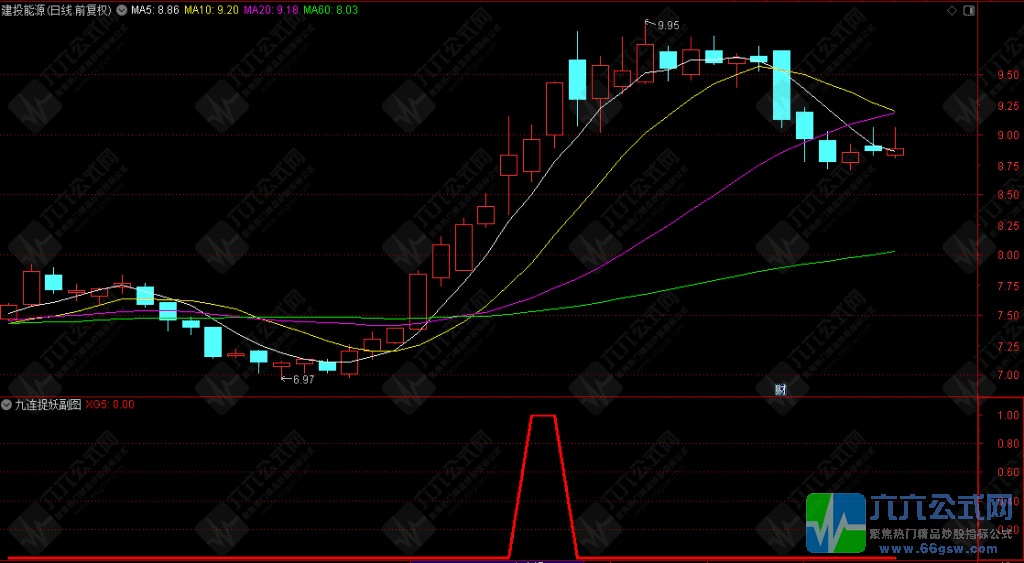Click the 财 finance marker icon on chart
This screenshot has width=1024, height=563.
point(780,390)
